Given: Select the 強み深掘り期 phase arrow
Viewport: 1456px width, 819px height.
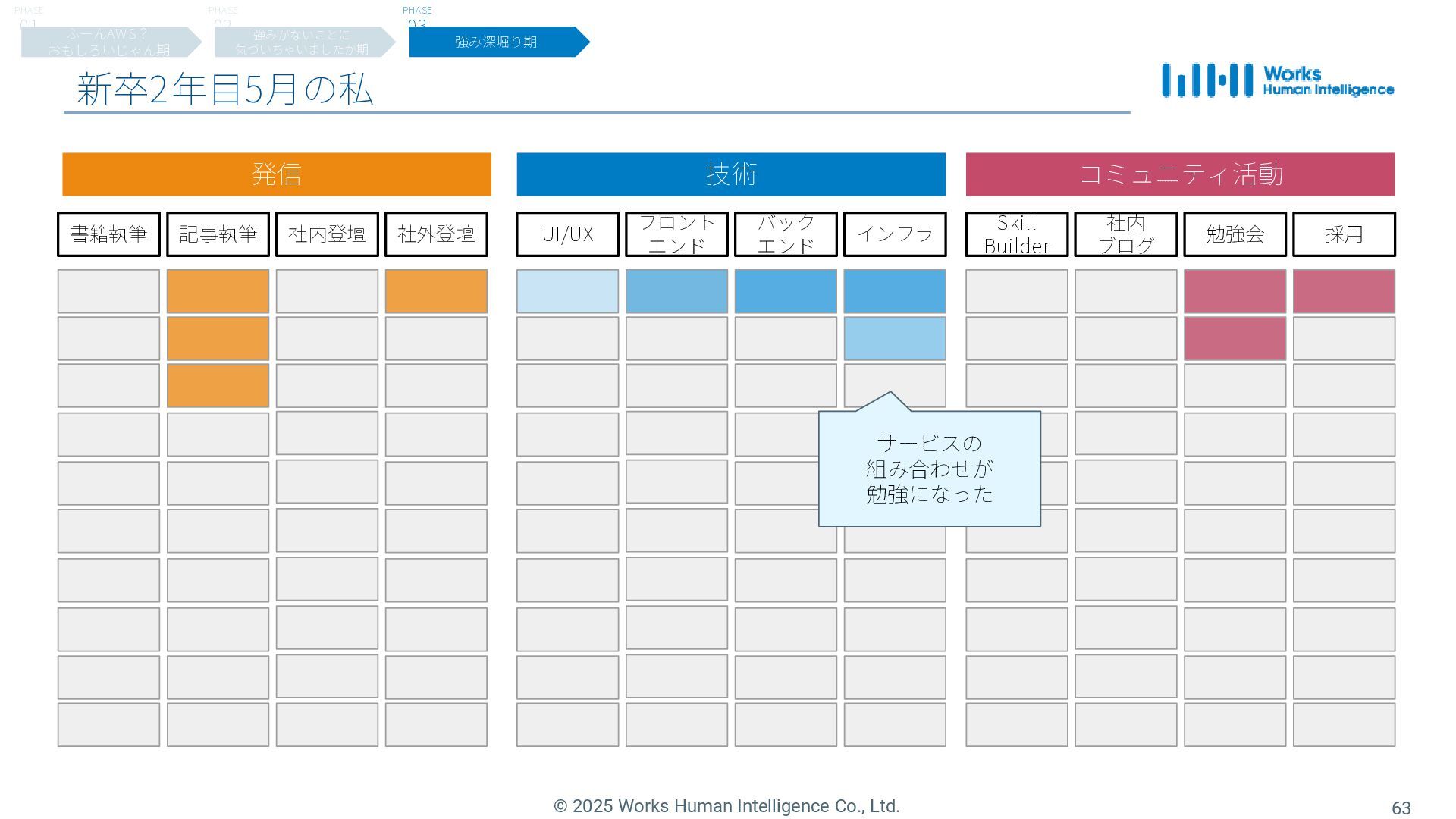Looking at the screenshot, I should tap(499, 42).
